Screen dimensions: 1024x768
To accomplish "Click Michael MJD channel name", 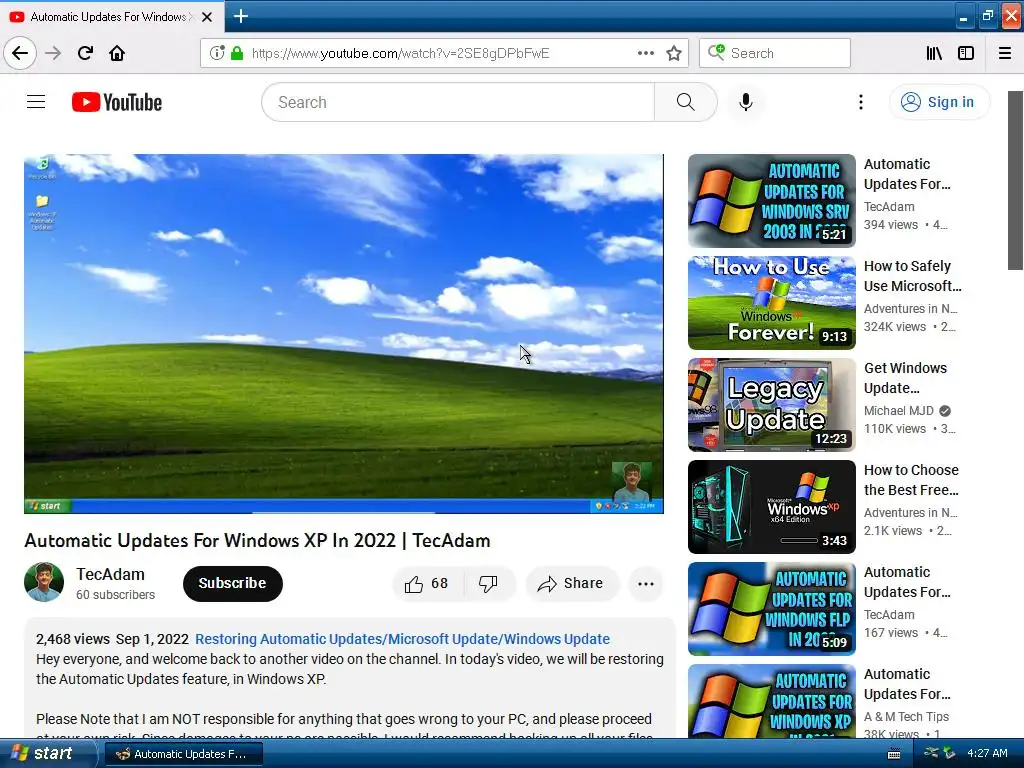I will 899,411.
